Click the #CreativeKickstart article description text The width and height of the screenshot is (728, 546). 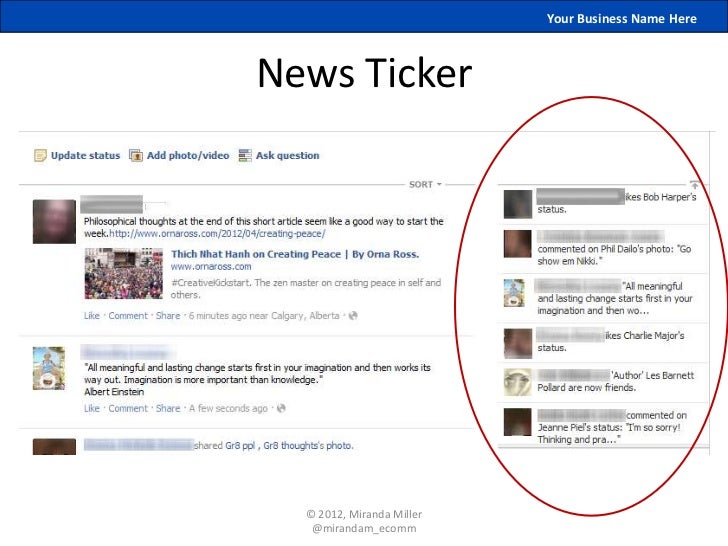[x=306, y=289]
